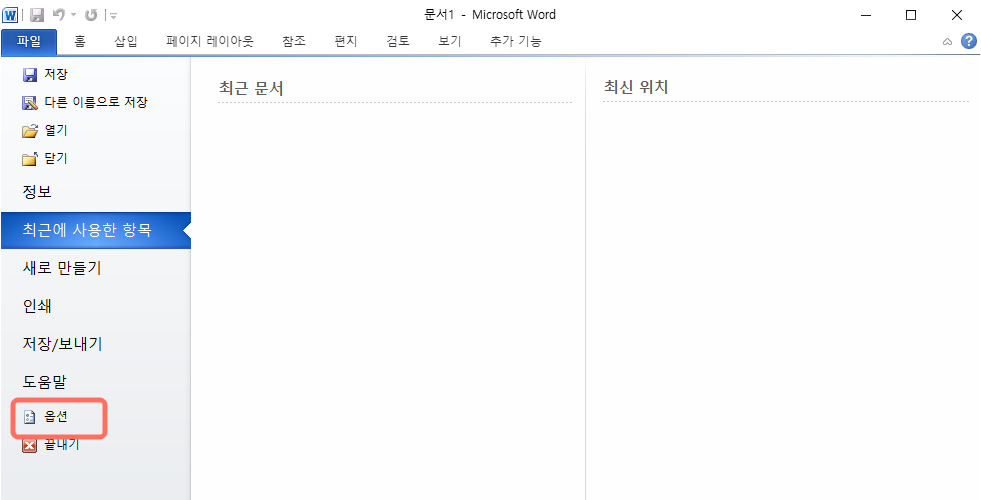Collapse the ribbon with the caret icon
The image size is (981, 500).
[947, 43]
